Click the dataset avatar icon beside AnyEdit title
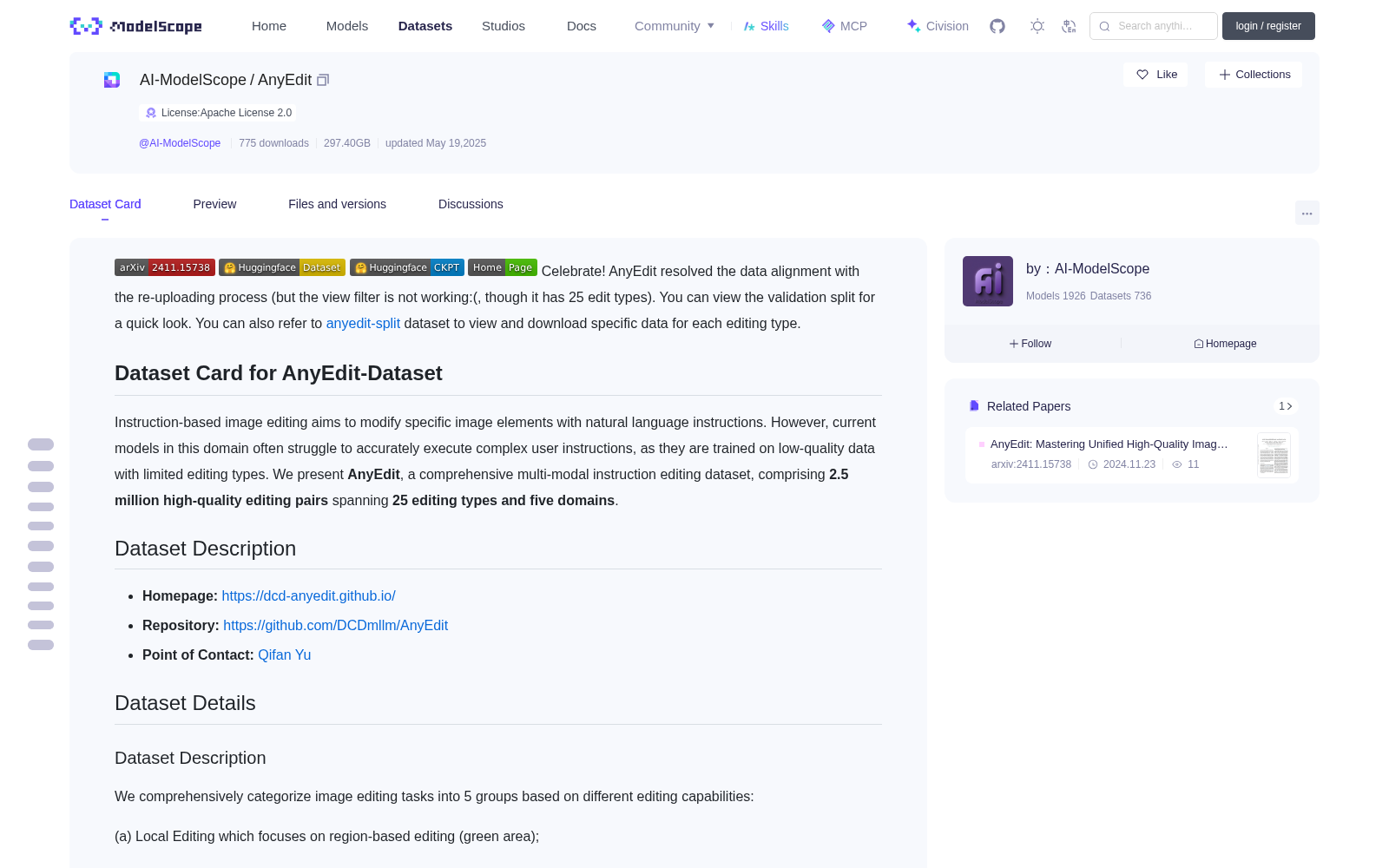1389x868 pixels. click(x=112, y=80)
